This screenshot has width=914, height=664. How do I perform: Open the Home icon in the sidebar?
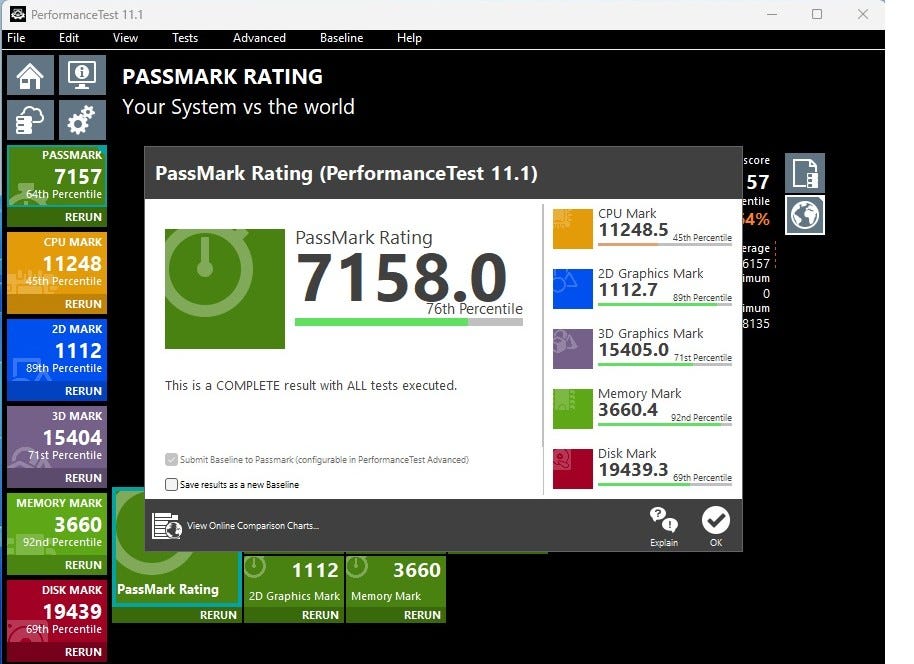(30, 75)
